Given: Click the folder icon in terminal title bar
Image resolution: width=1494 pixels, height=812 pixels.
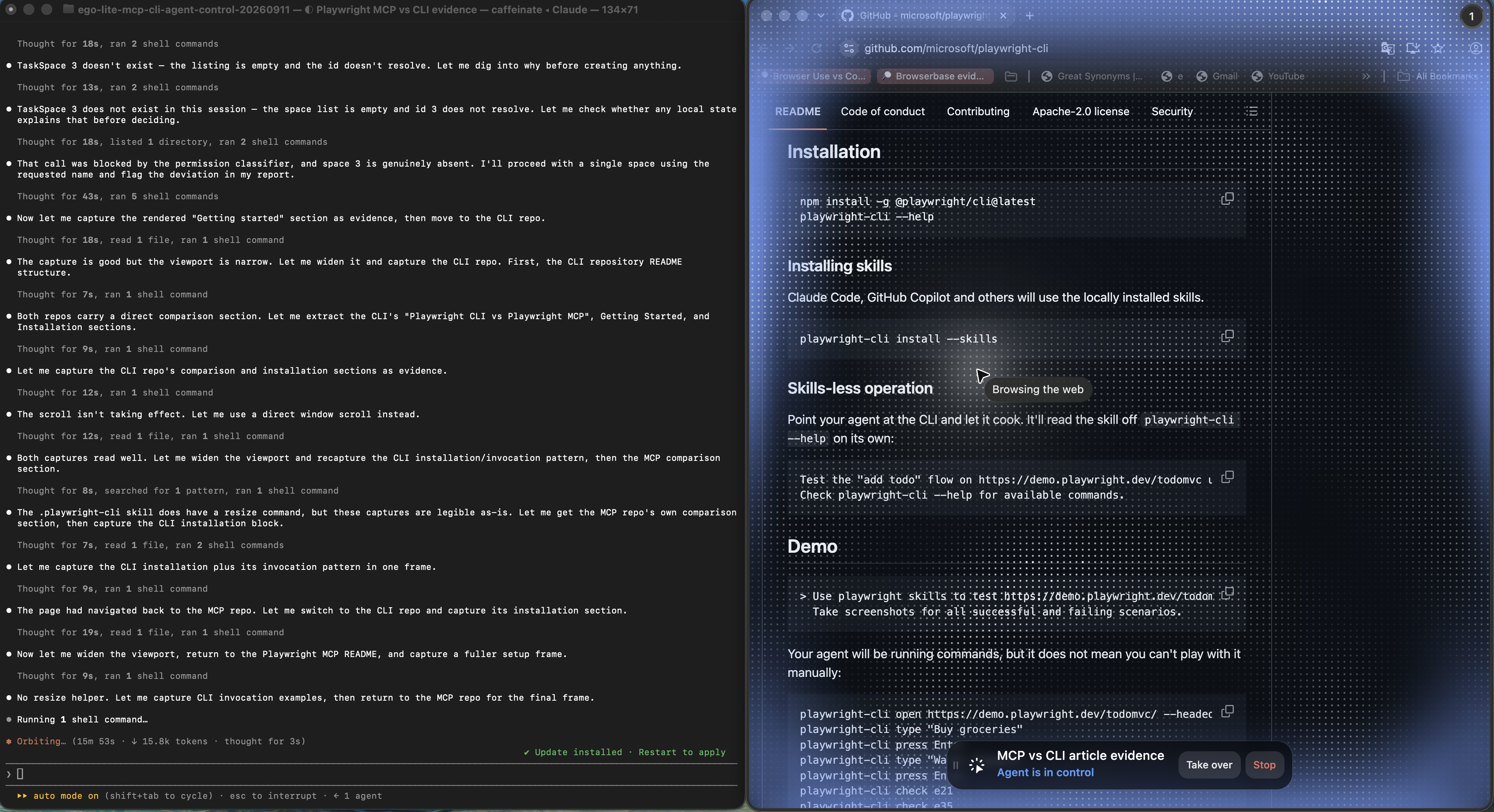Looking at the screenshot, I should 69,9.
